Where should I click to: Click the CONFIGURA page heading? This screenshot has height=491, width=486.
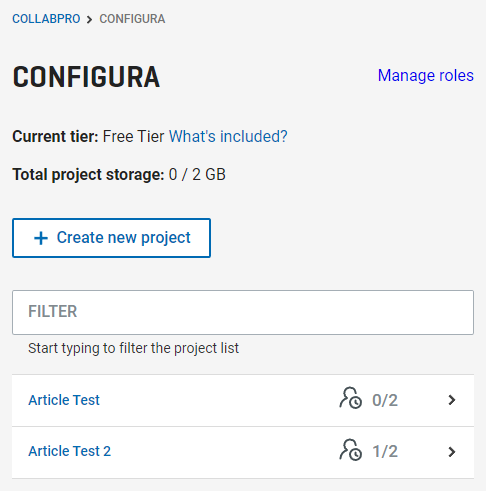click(x=86, y=77)
